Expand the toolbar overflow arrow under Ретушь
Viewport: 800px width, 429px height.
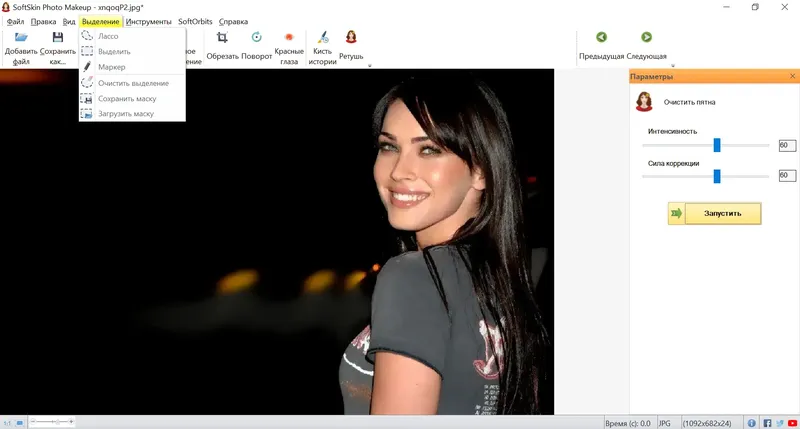pyautogui.click(x=369, y=66)
